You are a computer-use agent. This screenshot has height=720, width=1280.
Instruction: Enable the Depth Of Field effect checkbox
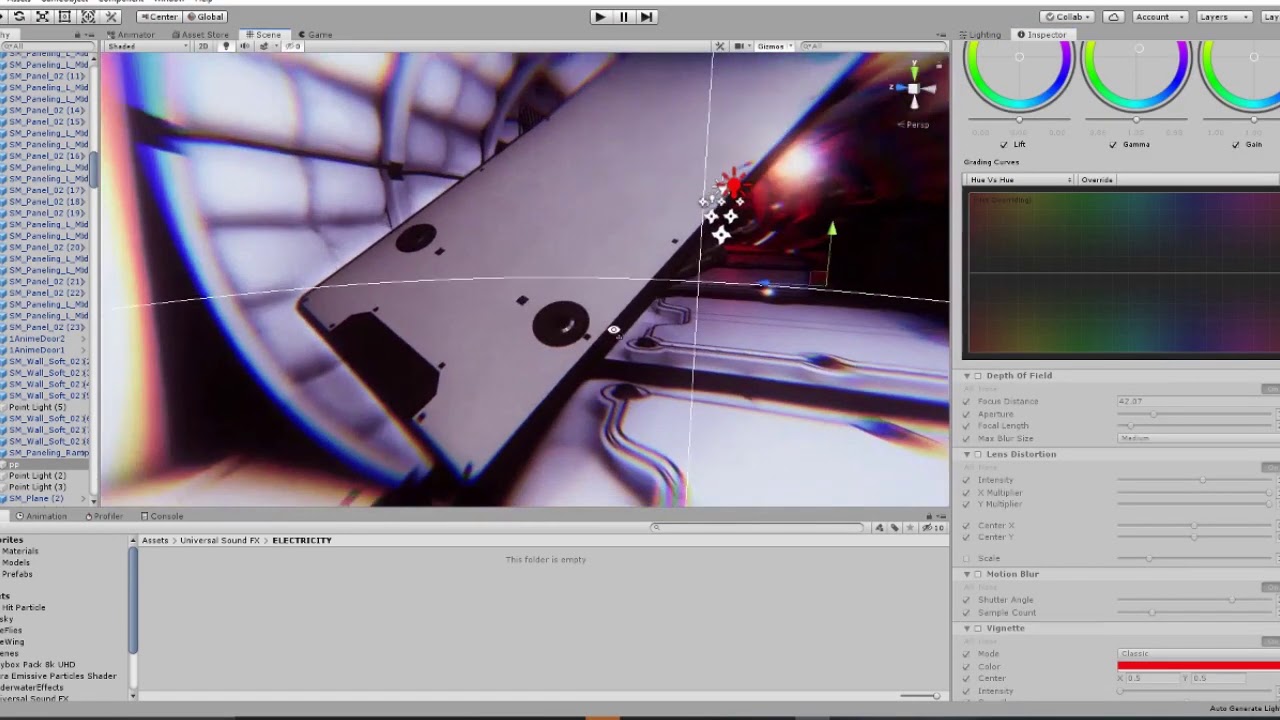pos(978,376)
